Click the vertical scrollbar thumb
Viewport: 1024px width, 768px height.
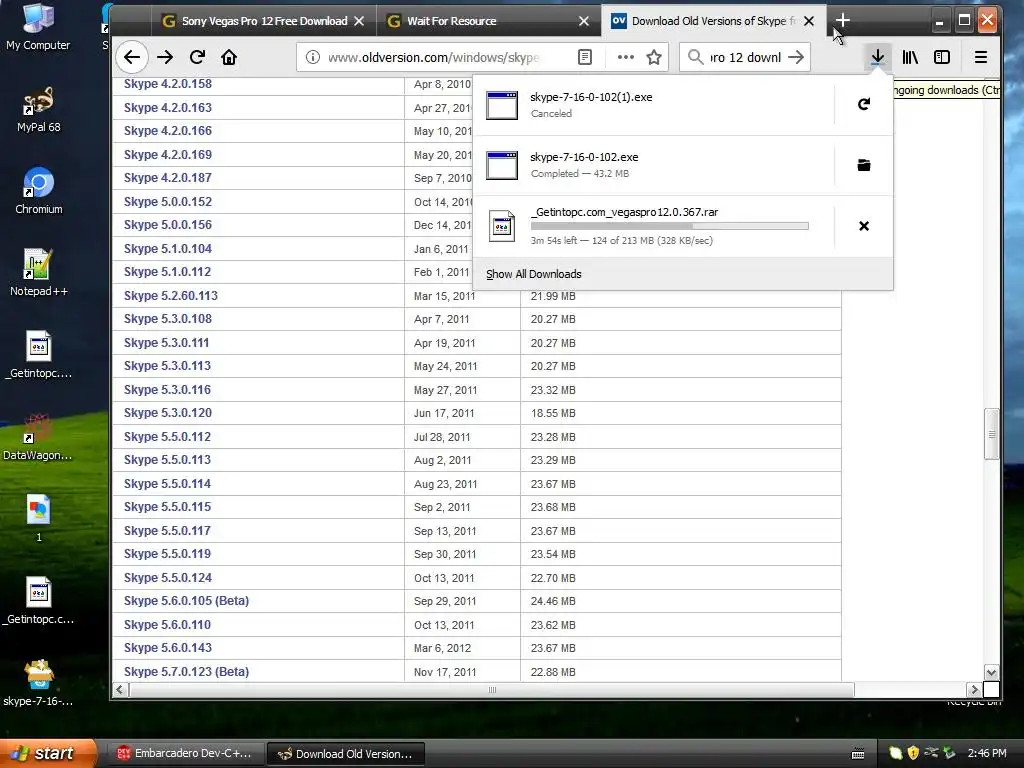(991, 434)
